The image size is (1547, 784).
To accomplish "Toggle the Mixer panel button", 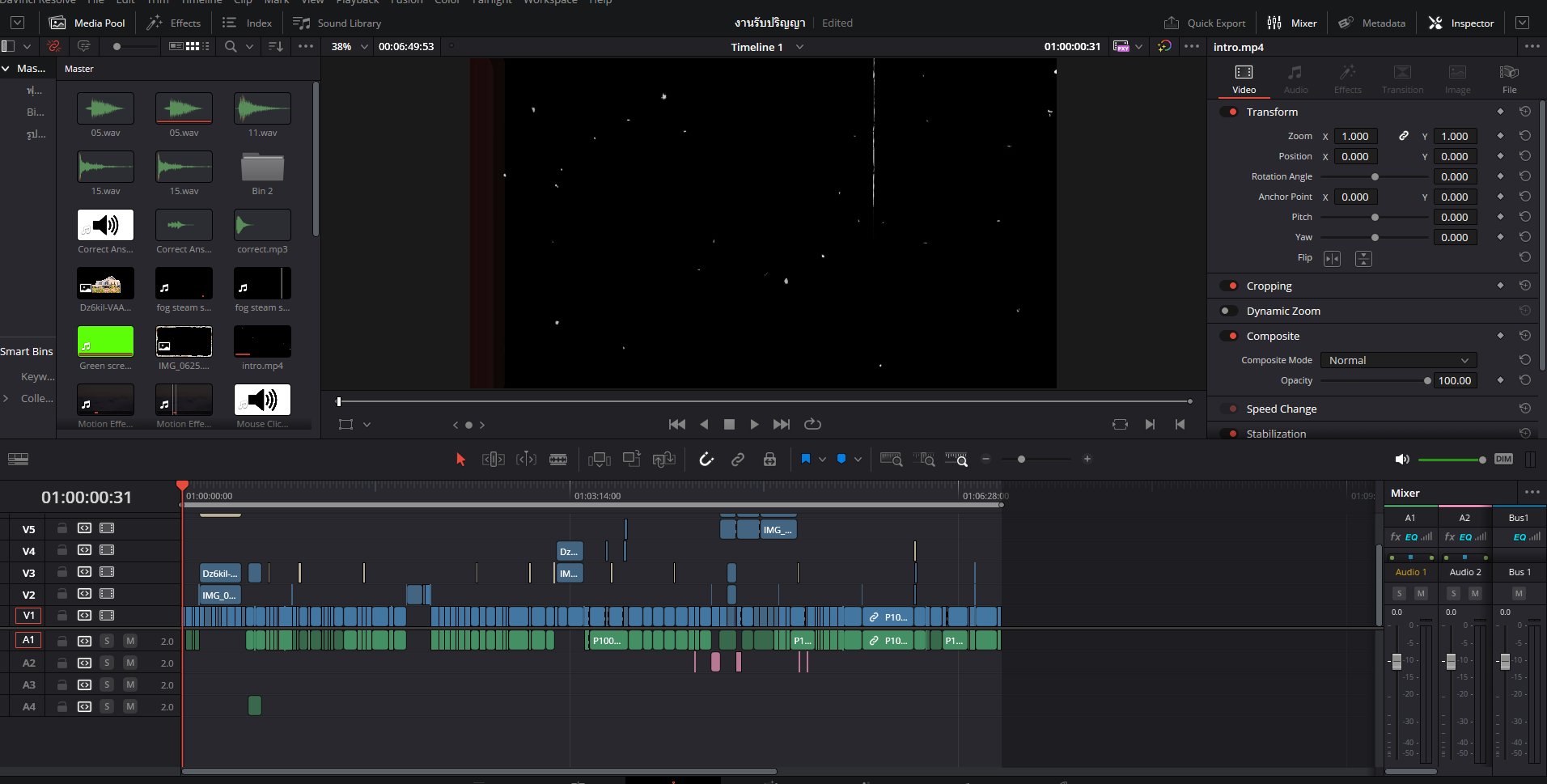I will point(1292,23).
